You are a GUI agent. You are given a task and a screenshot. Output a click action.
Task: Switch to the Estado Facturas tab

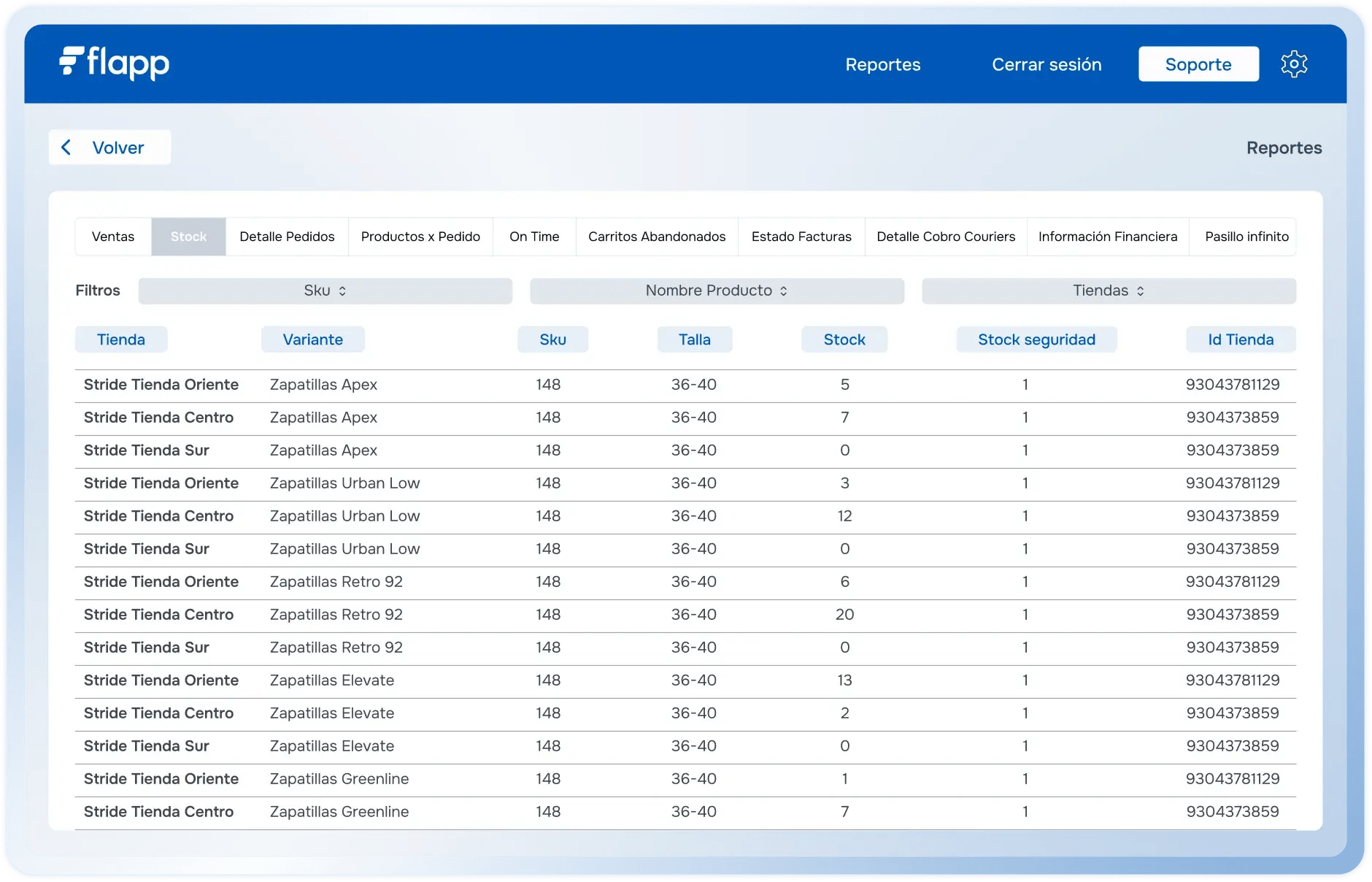tap(801, 237)
